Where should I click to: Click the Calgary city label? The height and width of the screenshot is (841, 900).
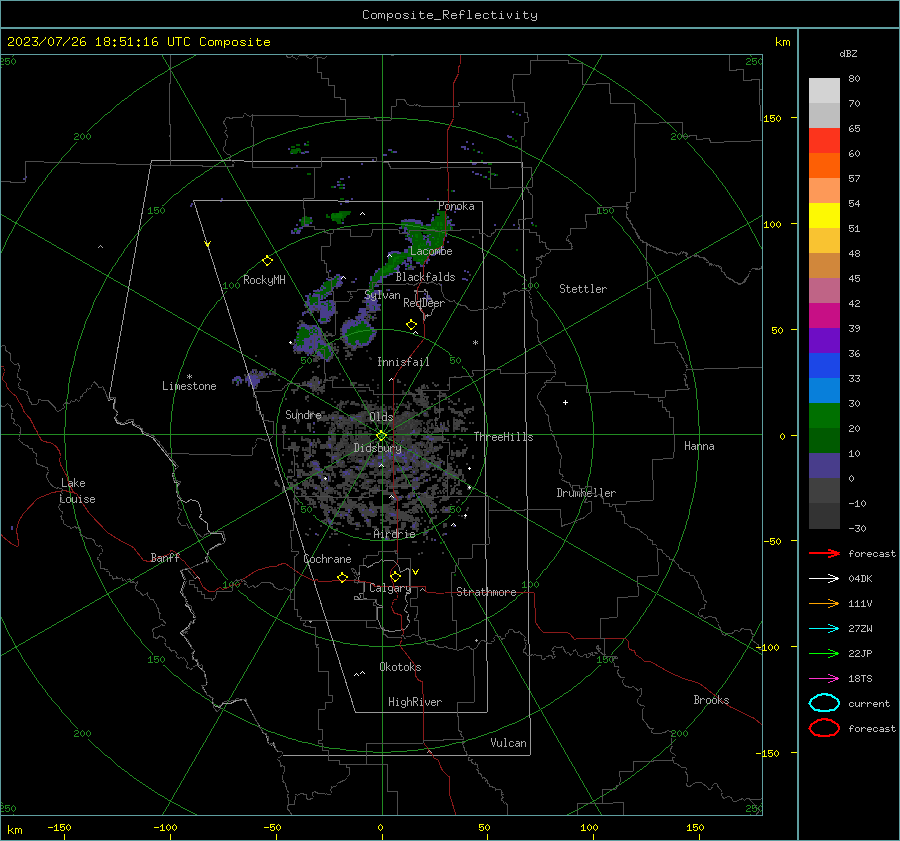pos(390,588)
